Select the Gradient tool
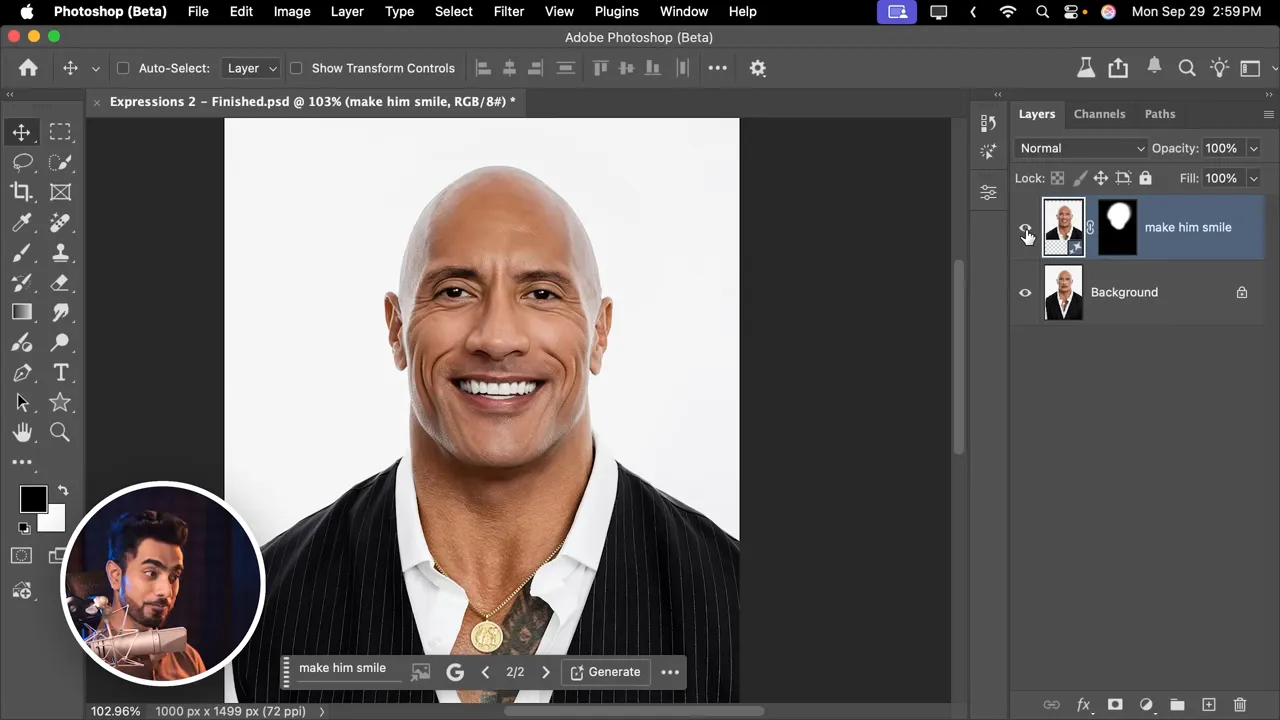 22,312
